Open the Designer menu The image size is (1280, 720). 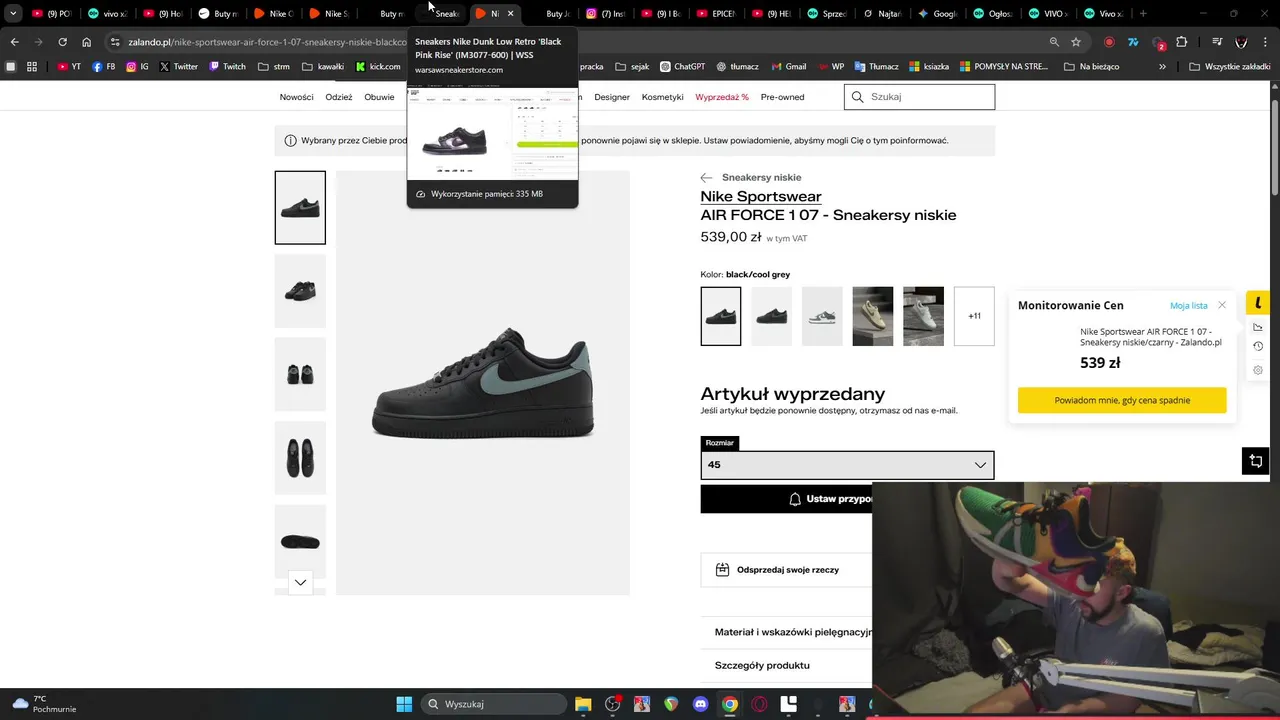pyautogui.click(x=612, y=97)
